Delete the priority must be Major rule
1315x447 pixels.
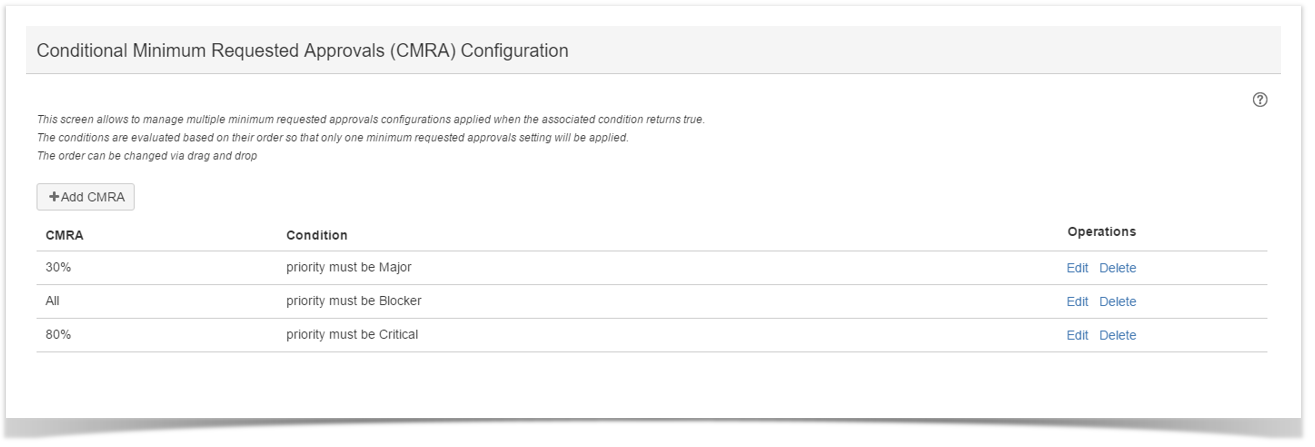coord(1117,268)
